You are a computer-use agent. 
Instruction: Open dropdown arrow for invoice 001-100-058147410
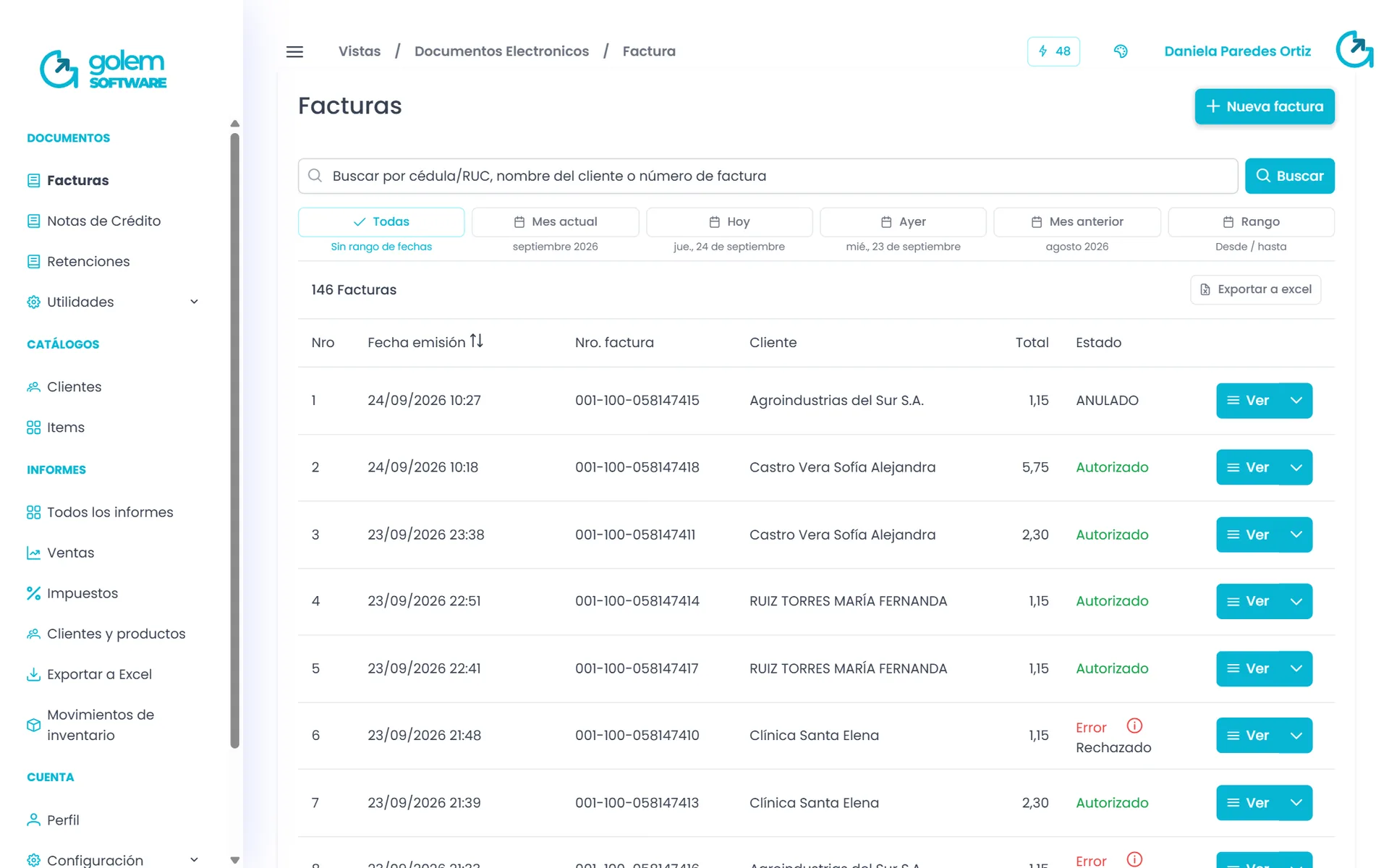click(1296, 736)
